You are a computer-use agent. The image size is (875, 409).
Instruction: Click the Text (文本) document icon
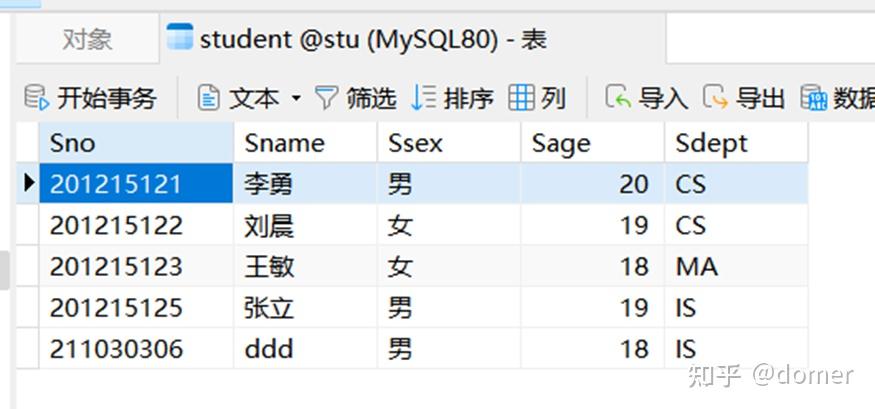pos(208,98)
